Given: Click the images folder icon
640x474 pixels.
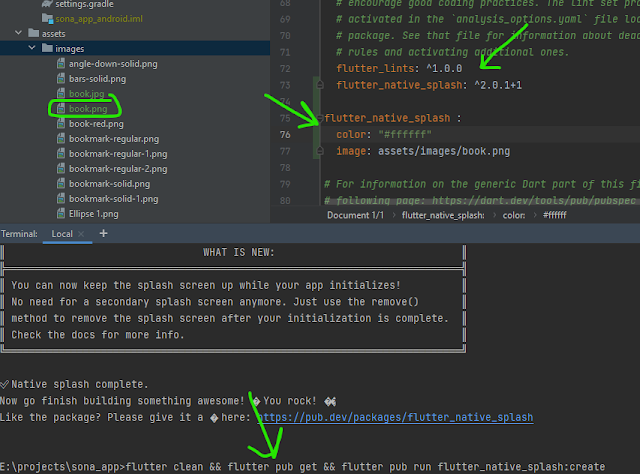Looking at the screenshot, I should click(47, 48).
